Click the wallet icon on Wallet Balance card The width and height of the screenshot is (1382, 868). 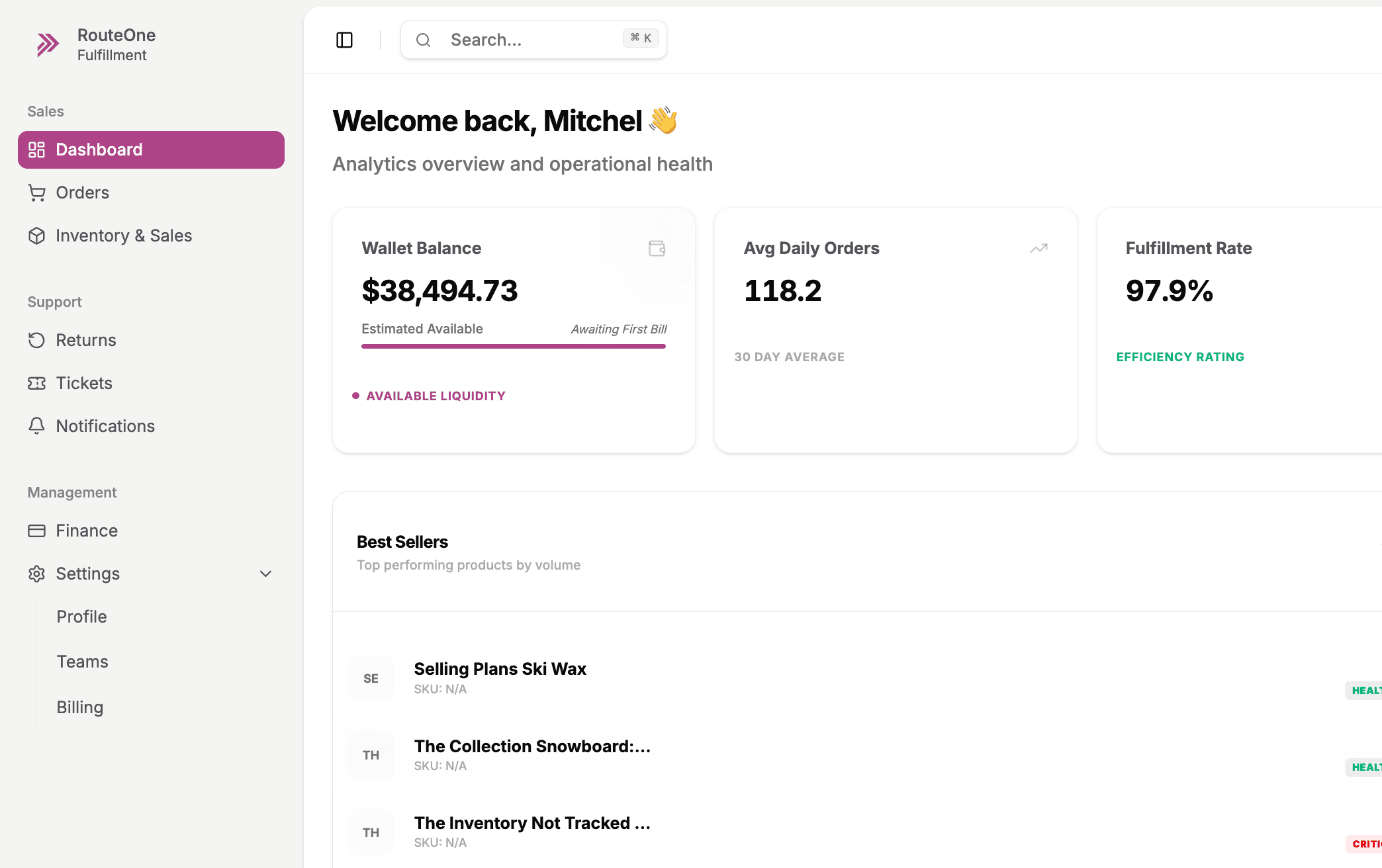(x=657, y=249)
